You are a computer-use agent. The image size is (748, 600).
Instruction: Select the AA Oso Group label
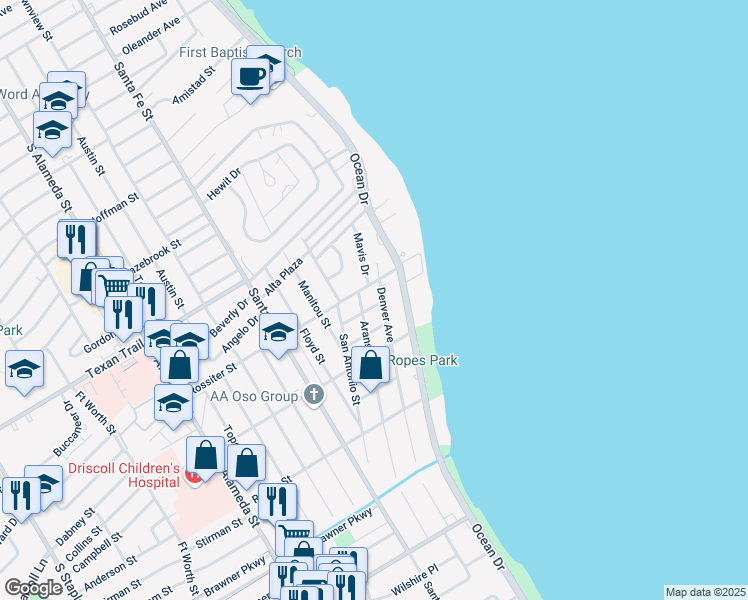click(x=254, y=396)
